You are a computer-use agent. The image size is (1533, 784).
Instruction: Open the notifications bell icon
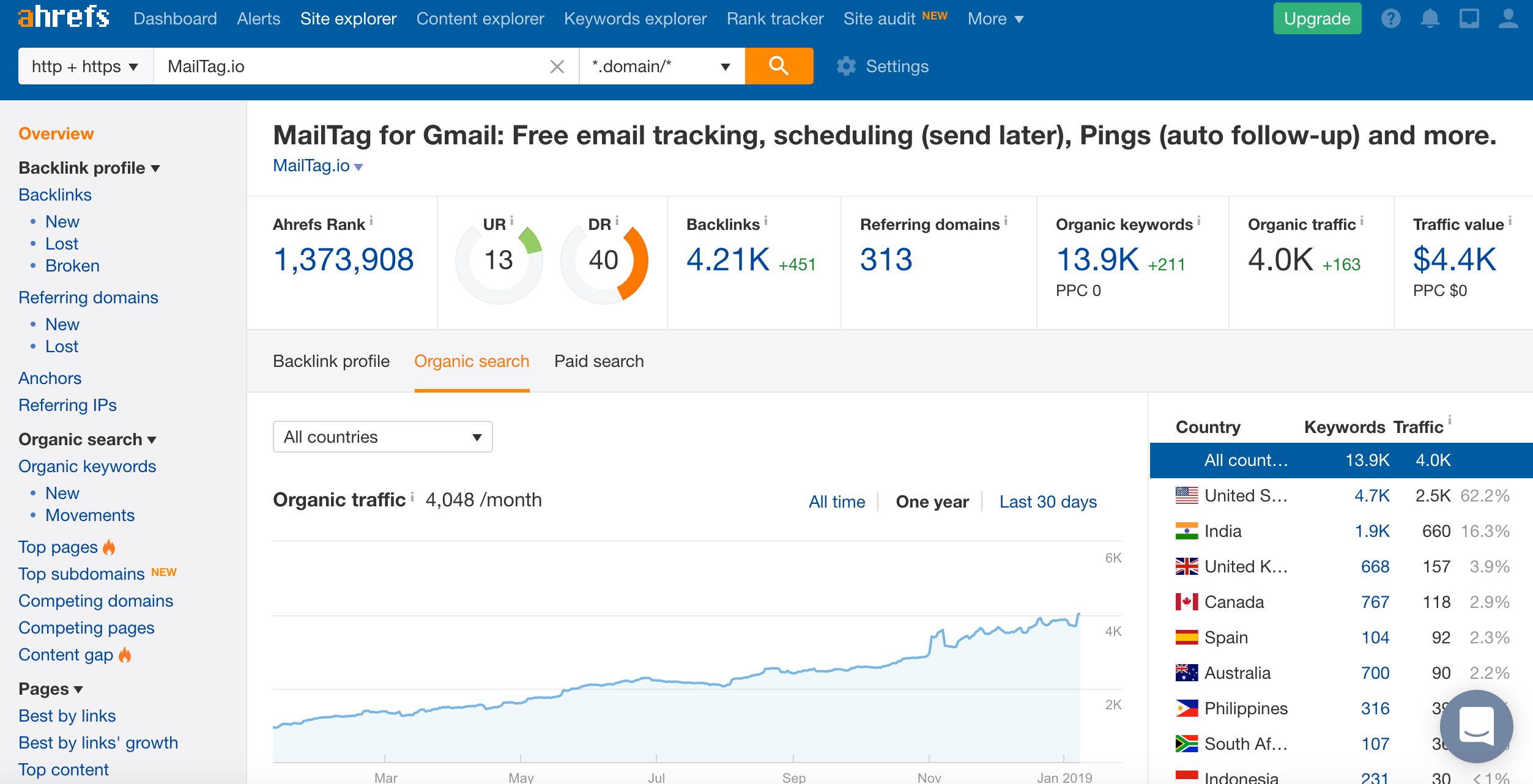(x=1430, y=19)
